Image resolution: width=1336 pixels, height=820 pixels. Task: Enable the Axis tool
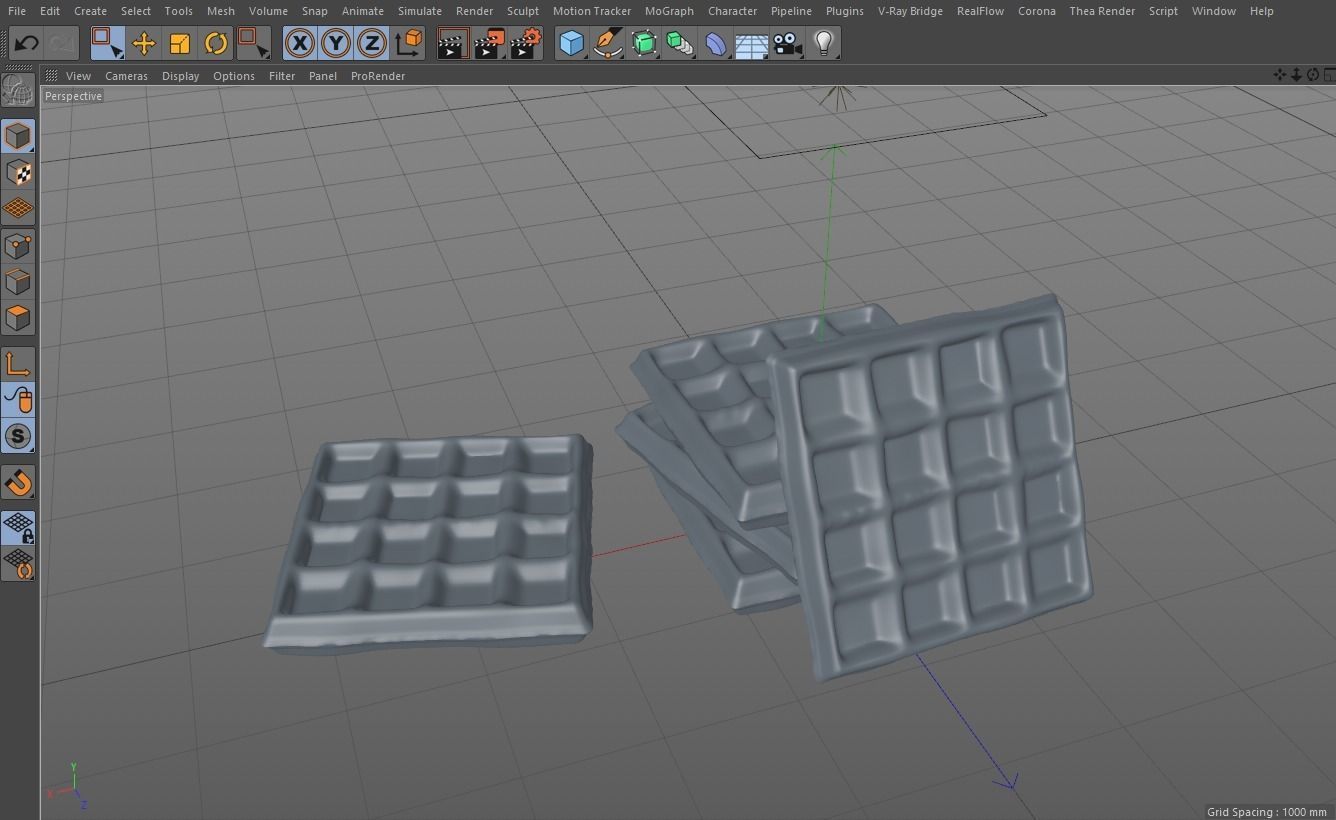(18, 364)
